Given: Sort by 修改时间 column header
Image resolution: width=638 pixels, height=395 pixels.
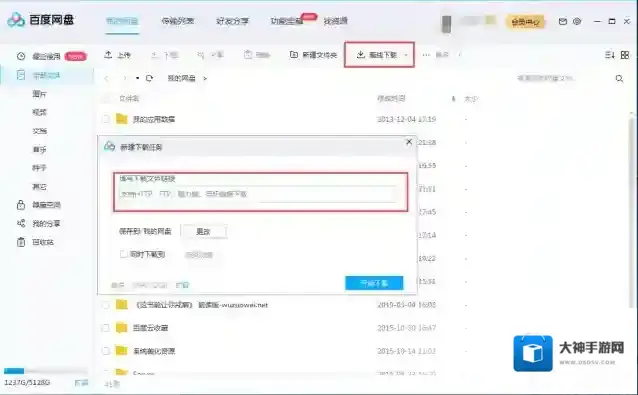Looking at the screenshot, I should click(391, 98).
